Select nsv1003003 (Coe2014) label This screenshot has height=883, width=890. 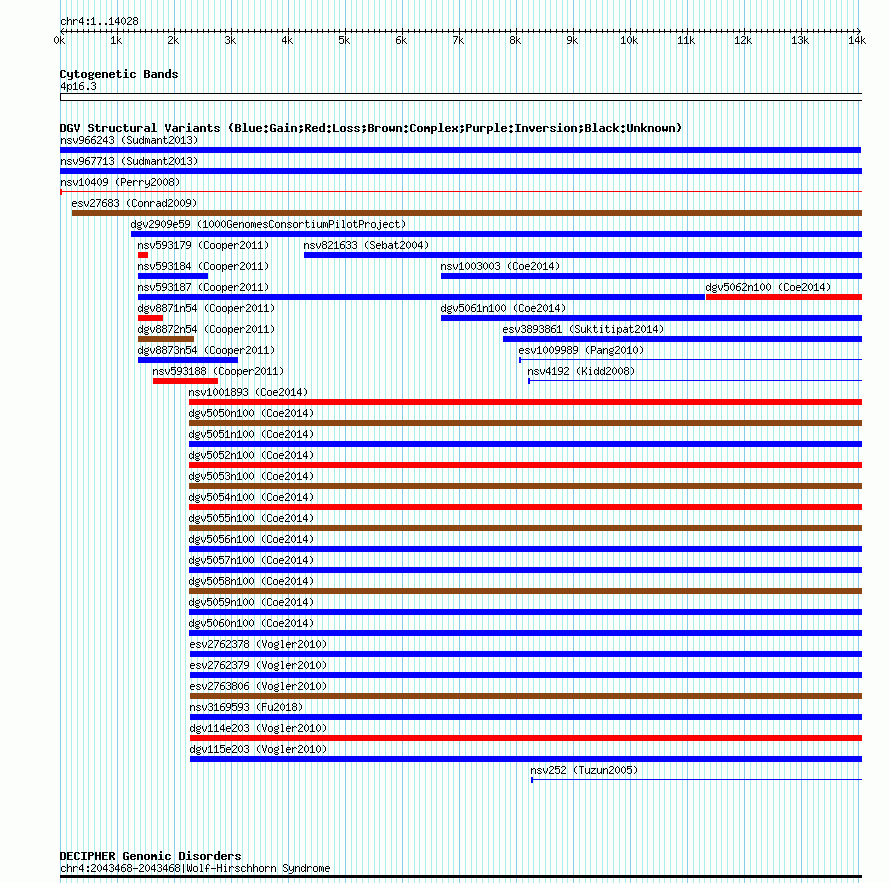500,266
